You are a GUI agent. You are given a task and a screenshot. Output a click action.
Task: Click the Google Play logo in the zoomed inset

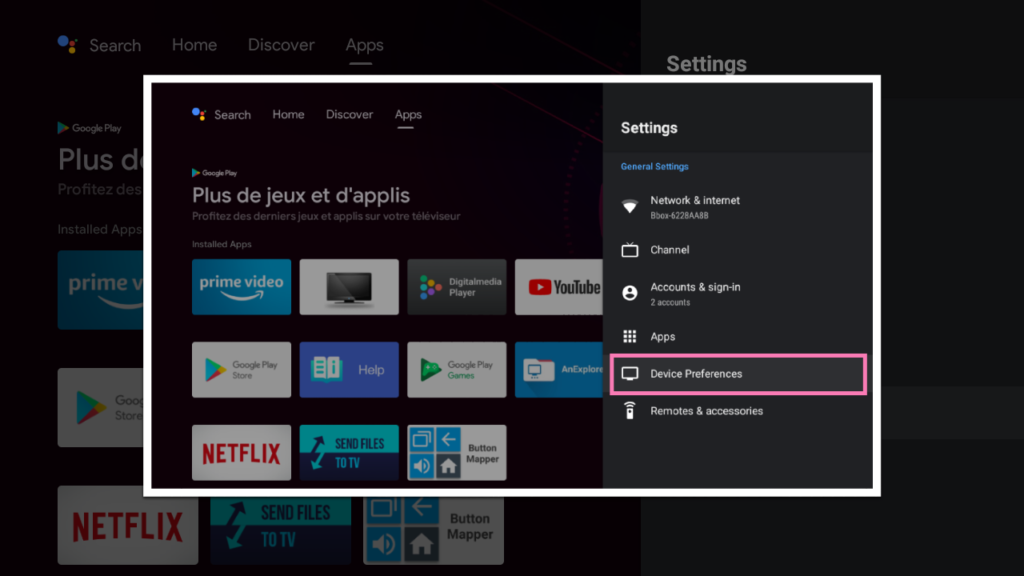(x=214, y=173)
